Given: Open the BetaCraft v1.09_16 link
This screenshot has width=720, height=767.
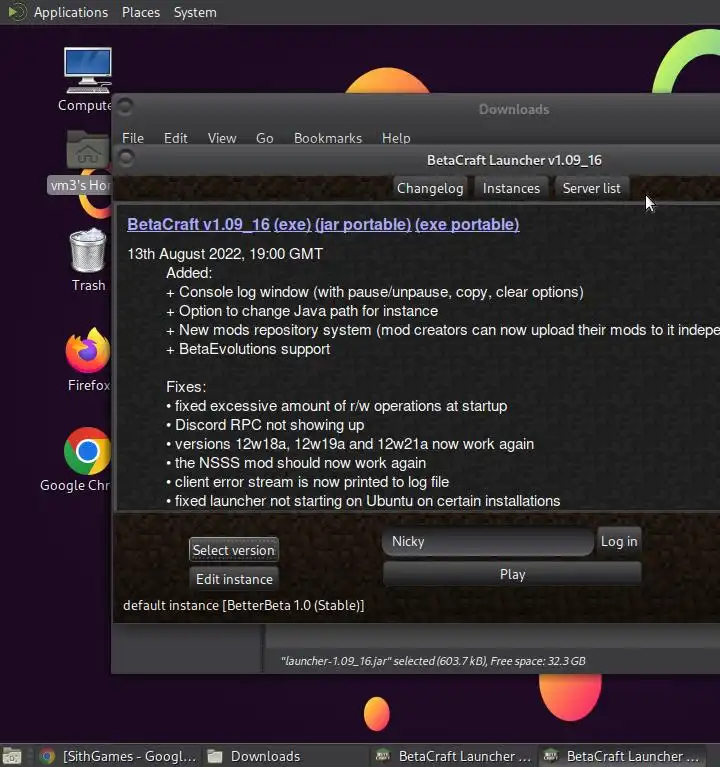Looking at the screenshot, I should [199, 225].
